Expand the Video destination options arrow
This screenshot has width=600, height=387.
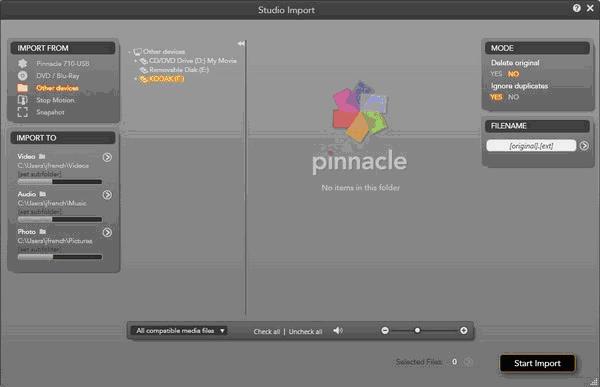[x=107, y=157]
